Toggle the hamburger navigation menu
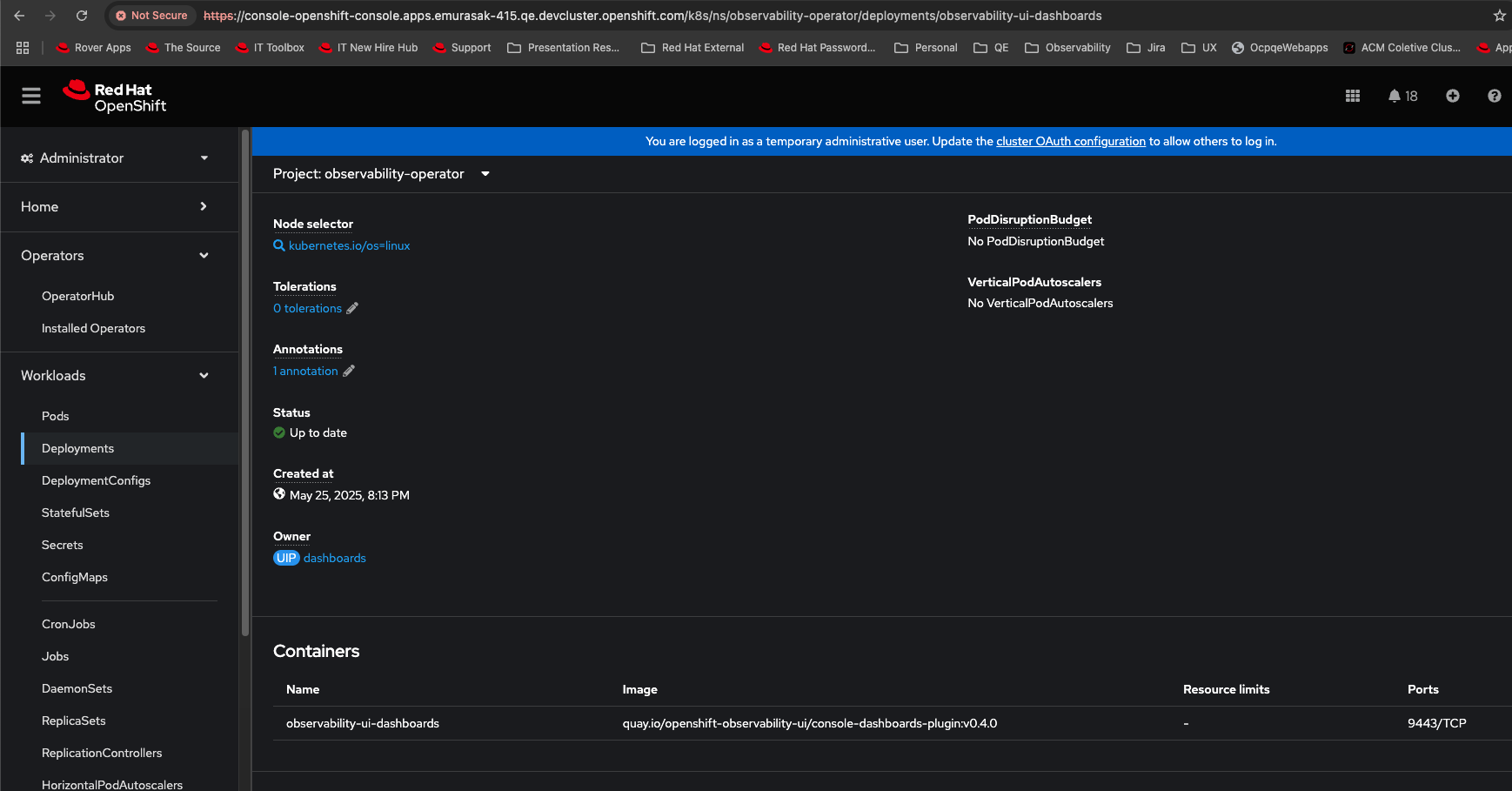 coord(31,96)
